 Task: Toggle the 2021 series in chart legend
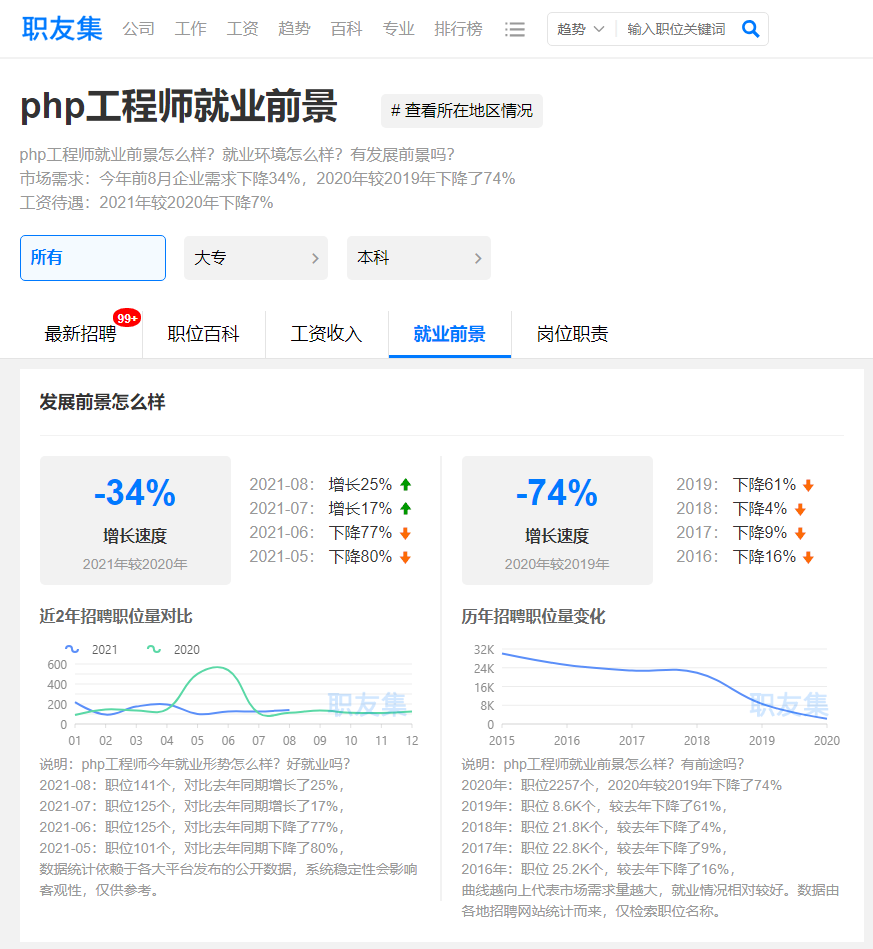pos(91,649)
